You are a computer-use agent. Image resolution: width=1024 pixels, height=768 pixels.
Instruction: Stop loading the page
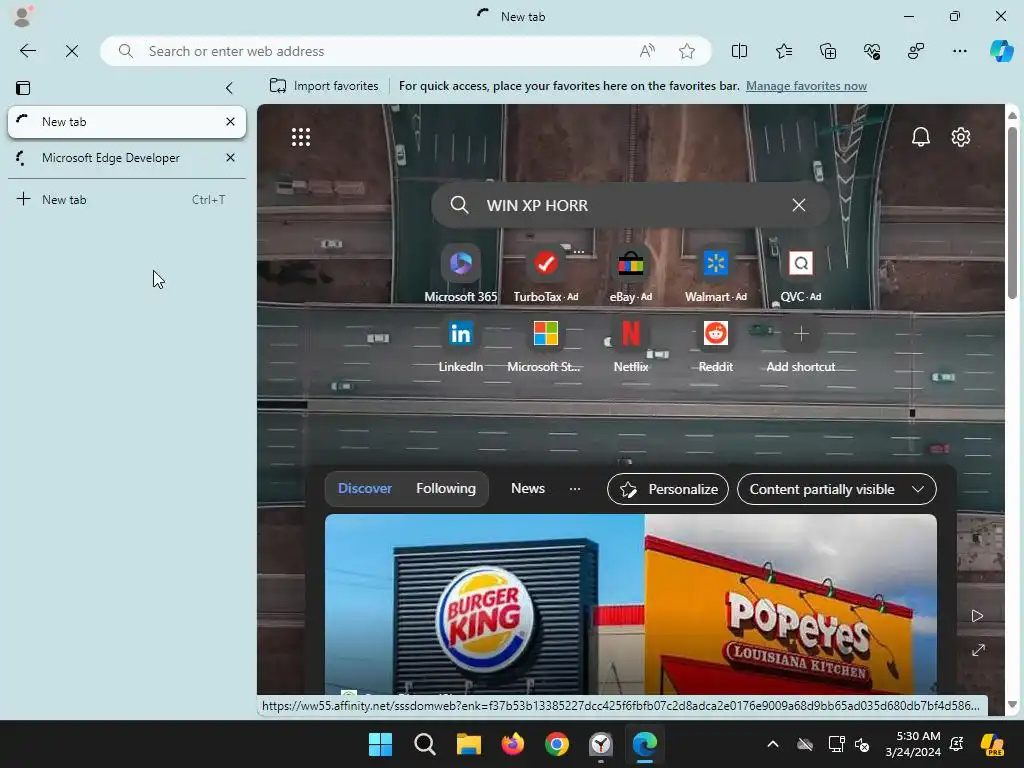72,51
